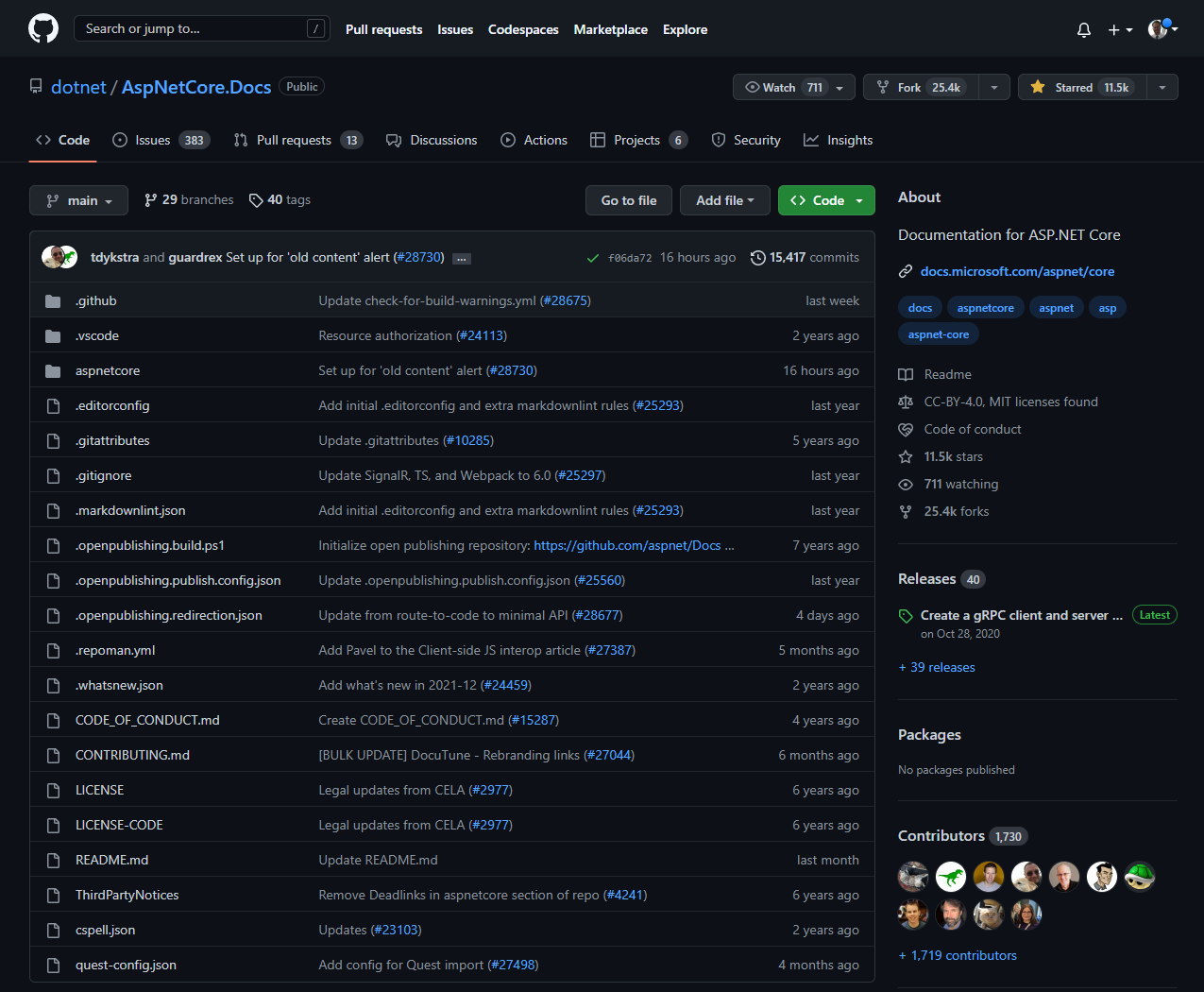This screenshot has height=992, width=1204.
Task: Switch to the Pull requests repo tab
Action: (x=298, y=140)
